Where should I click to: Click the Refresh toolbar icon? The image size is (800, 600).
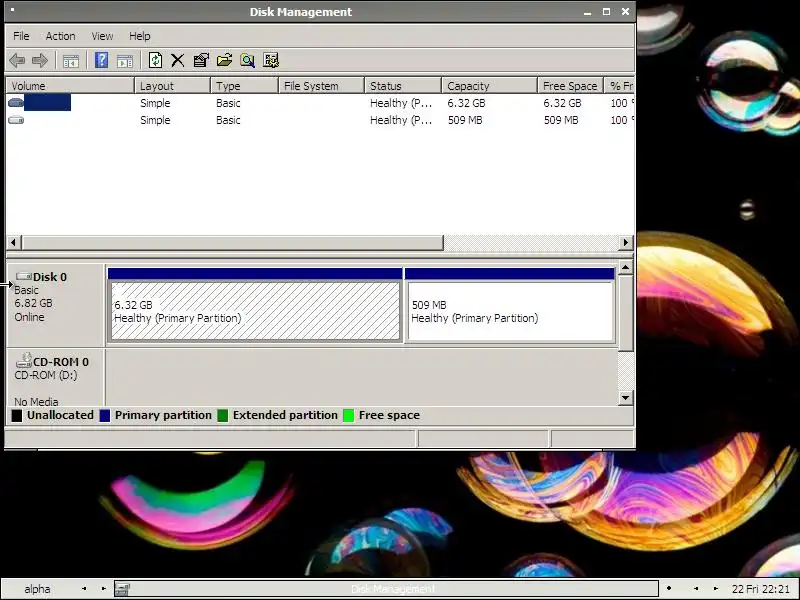(155, 60)
